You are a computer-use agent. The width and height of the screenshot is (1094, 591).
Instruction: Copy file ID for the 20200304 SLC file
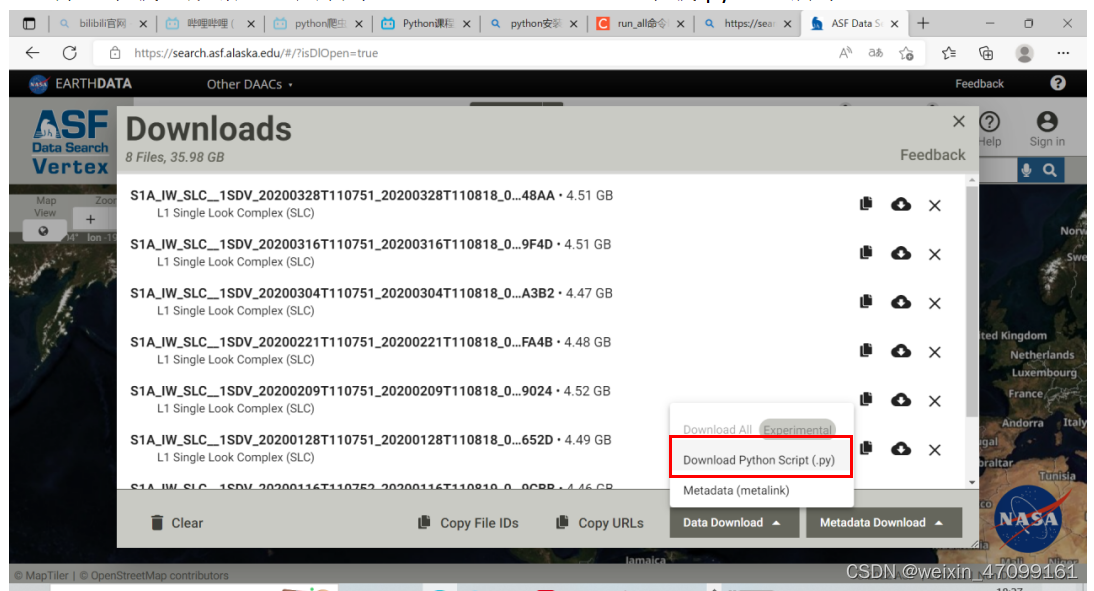(866, 301)
